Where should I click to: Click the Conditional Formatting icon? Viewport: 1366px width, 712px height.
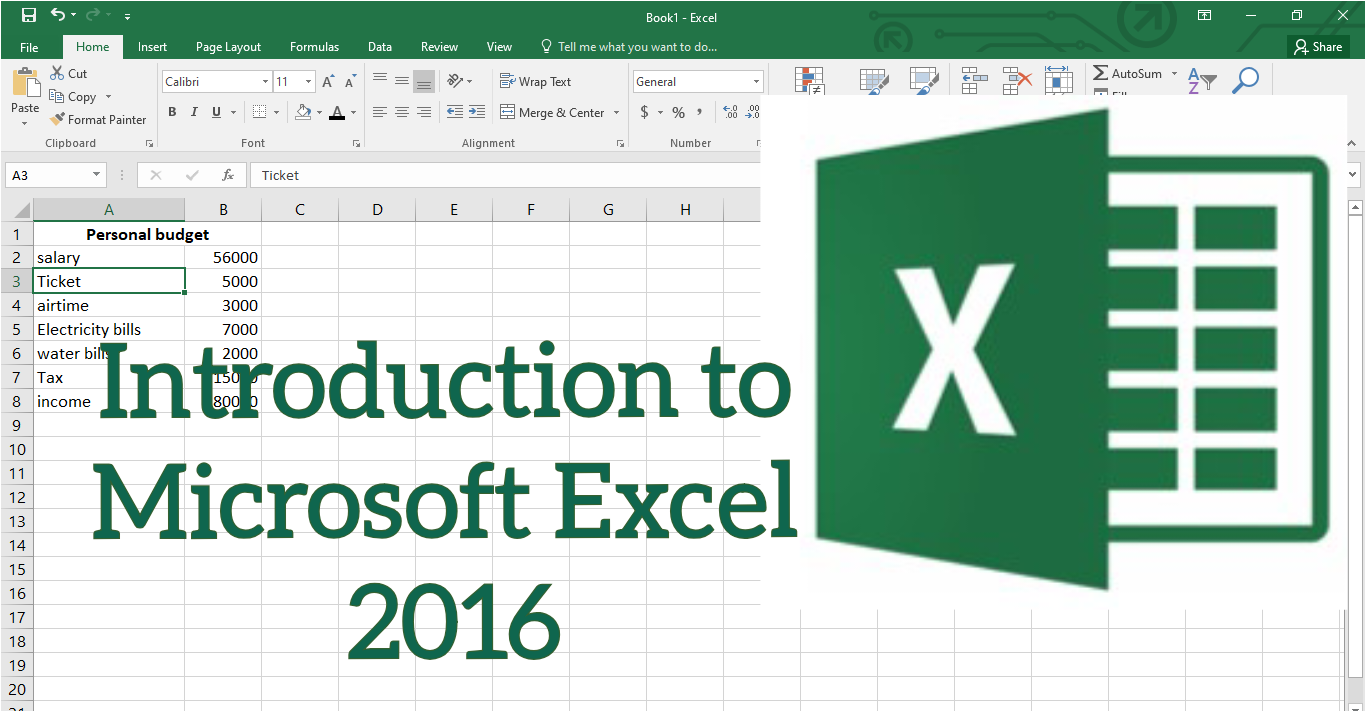point(809,82)
